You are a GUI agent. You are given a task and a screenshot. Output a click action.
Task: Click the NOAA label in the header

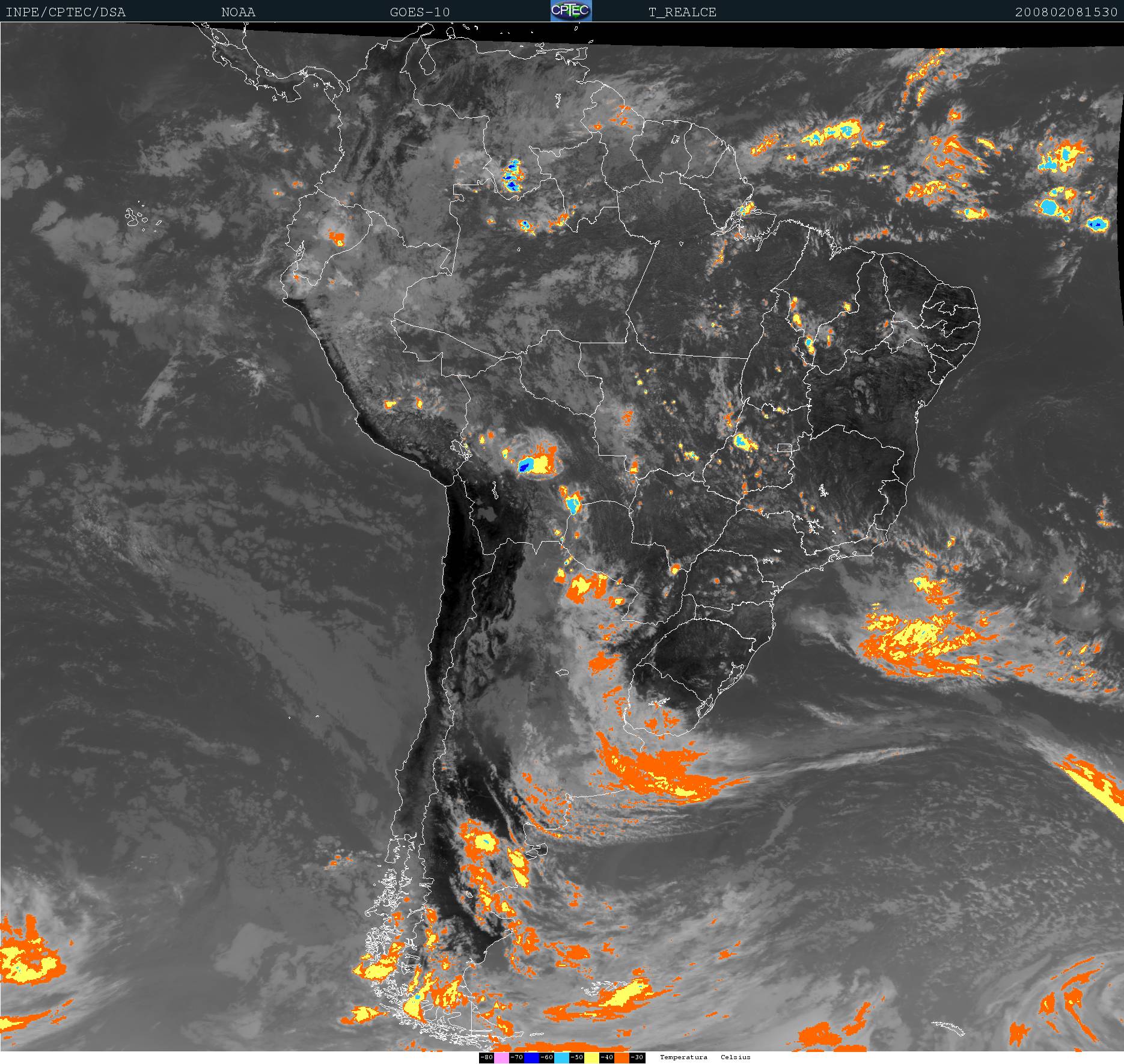click(238, 12)
